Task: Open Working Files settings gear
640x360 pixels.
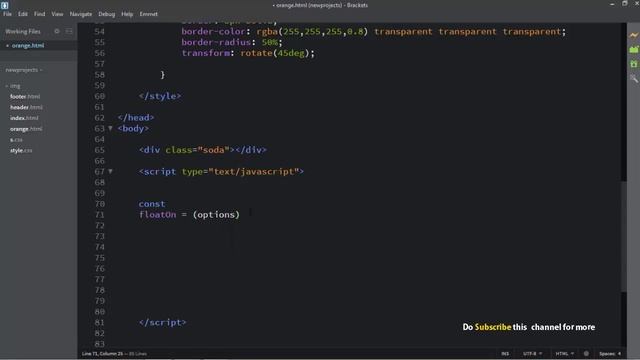Action: (57, 31)
